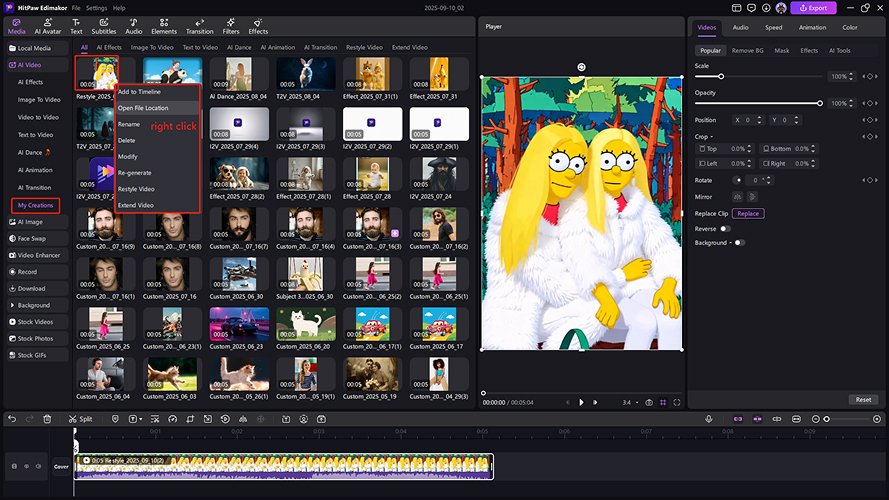889x500 pixels.
Task: Toggle track visibility eye icon
Action: [x=26, y=467]
